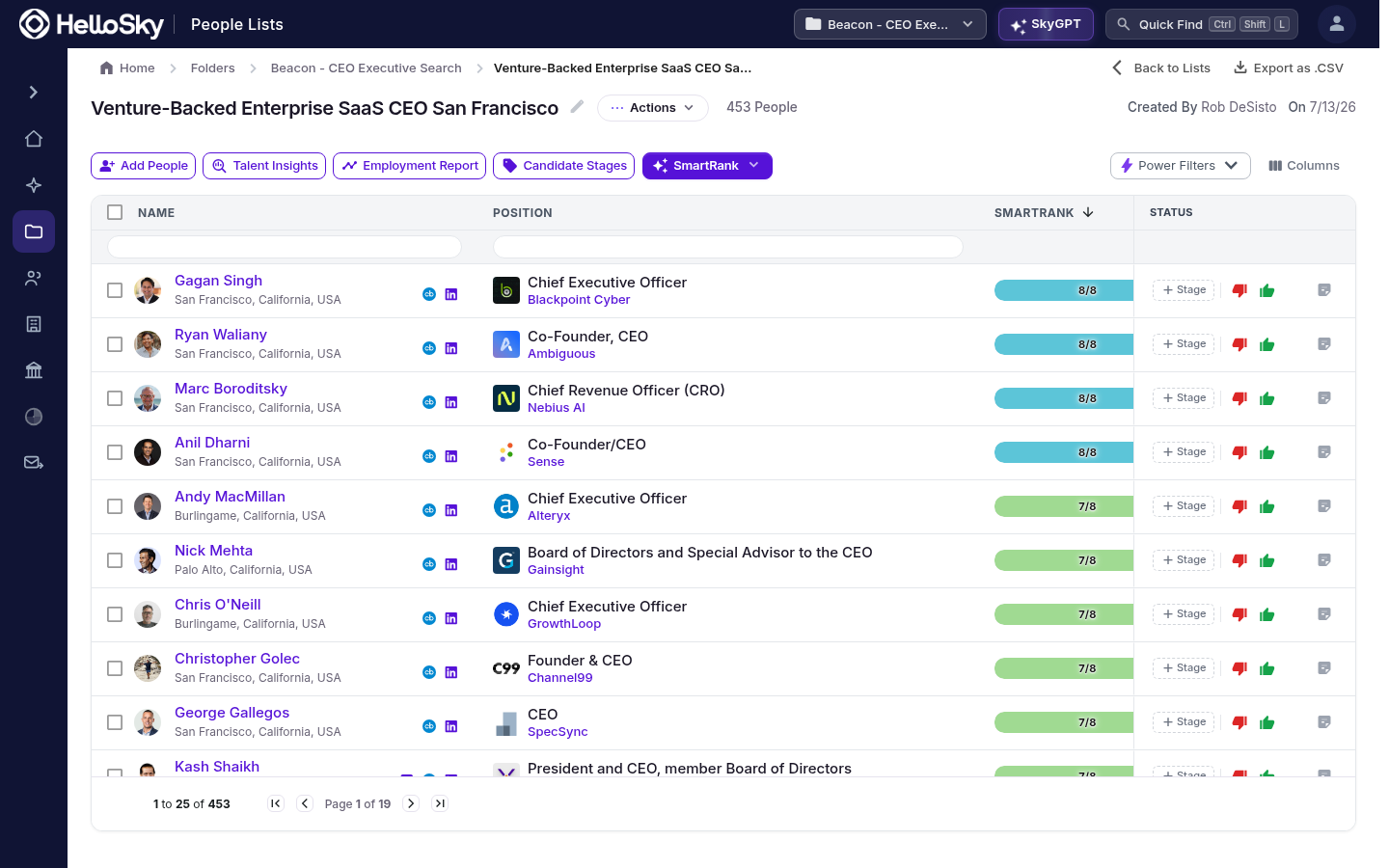Open the SkyGPT assistant
The height and width of the screenshot is (868, 1389).
(1046, 24)
